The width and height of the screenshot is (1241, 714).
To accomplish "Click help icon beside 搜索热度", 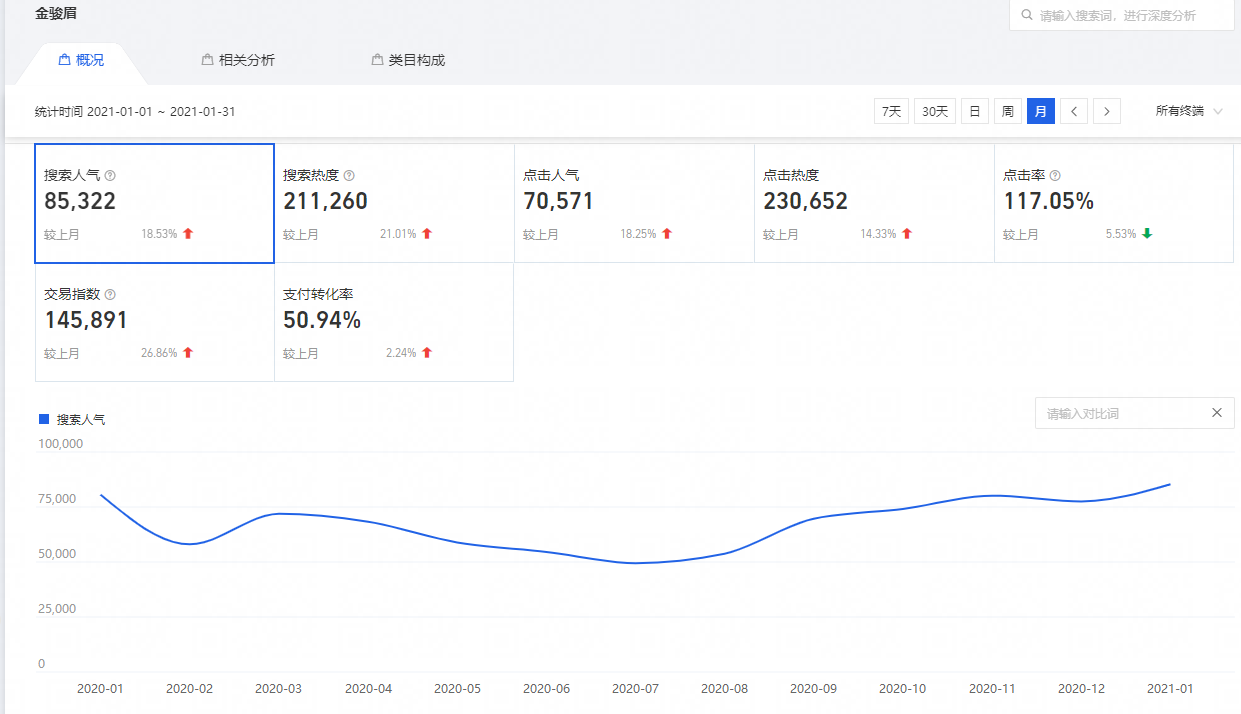I will tap(349, 175).
